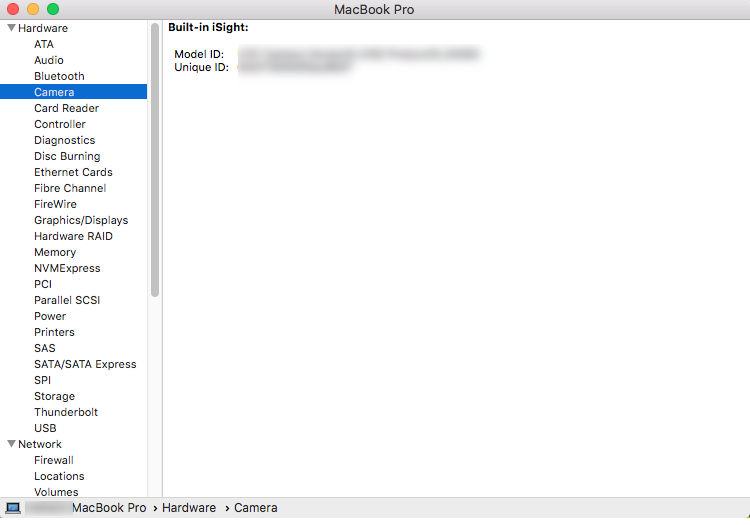Open the Audio hardware entry
This screenshot has width=750, height=525.
(x=48, y=60)
